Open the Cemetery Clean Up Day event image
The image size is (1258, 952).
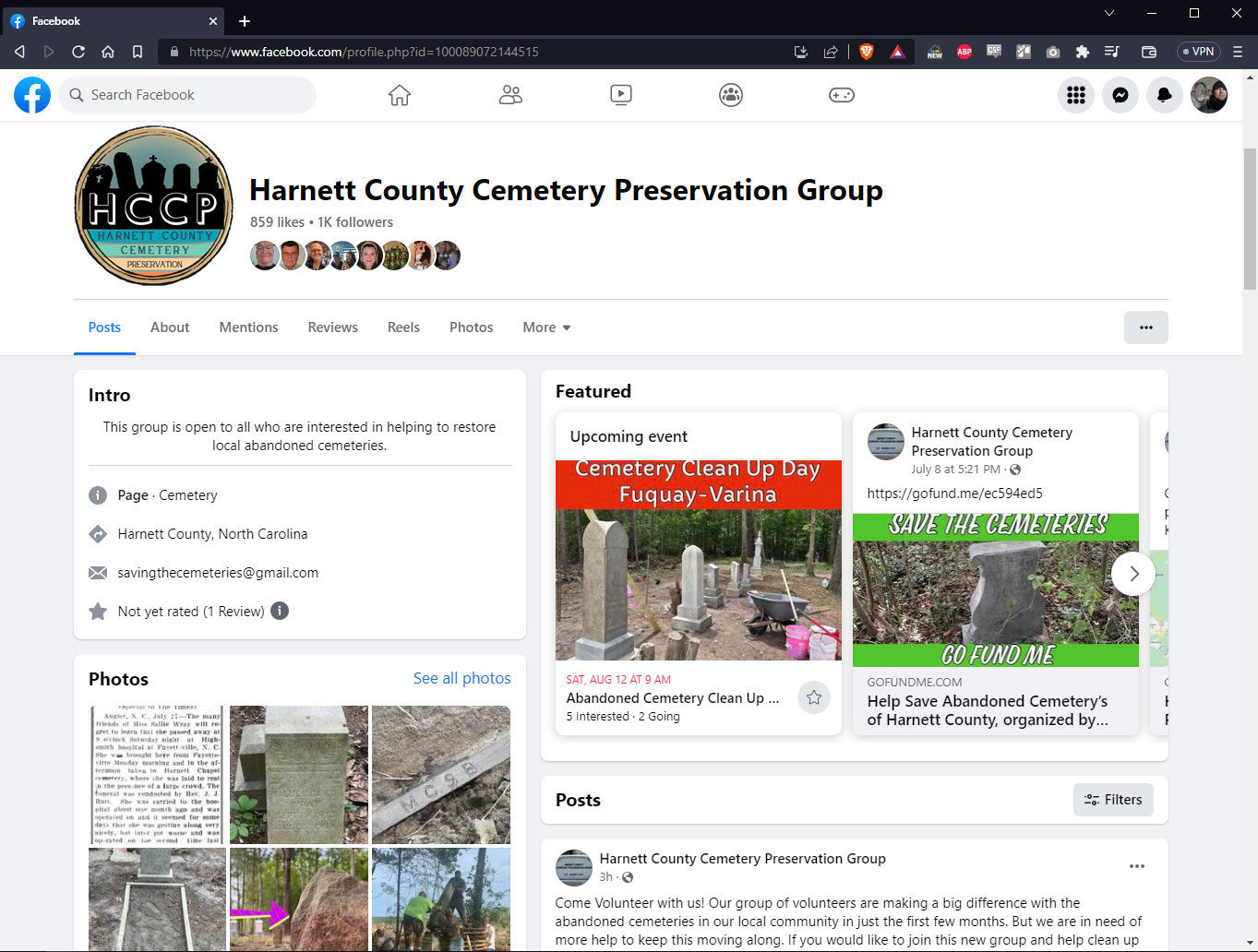(x=699, y=560)
